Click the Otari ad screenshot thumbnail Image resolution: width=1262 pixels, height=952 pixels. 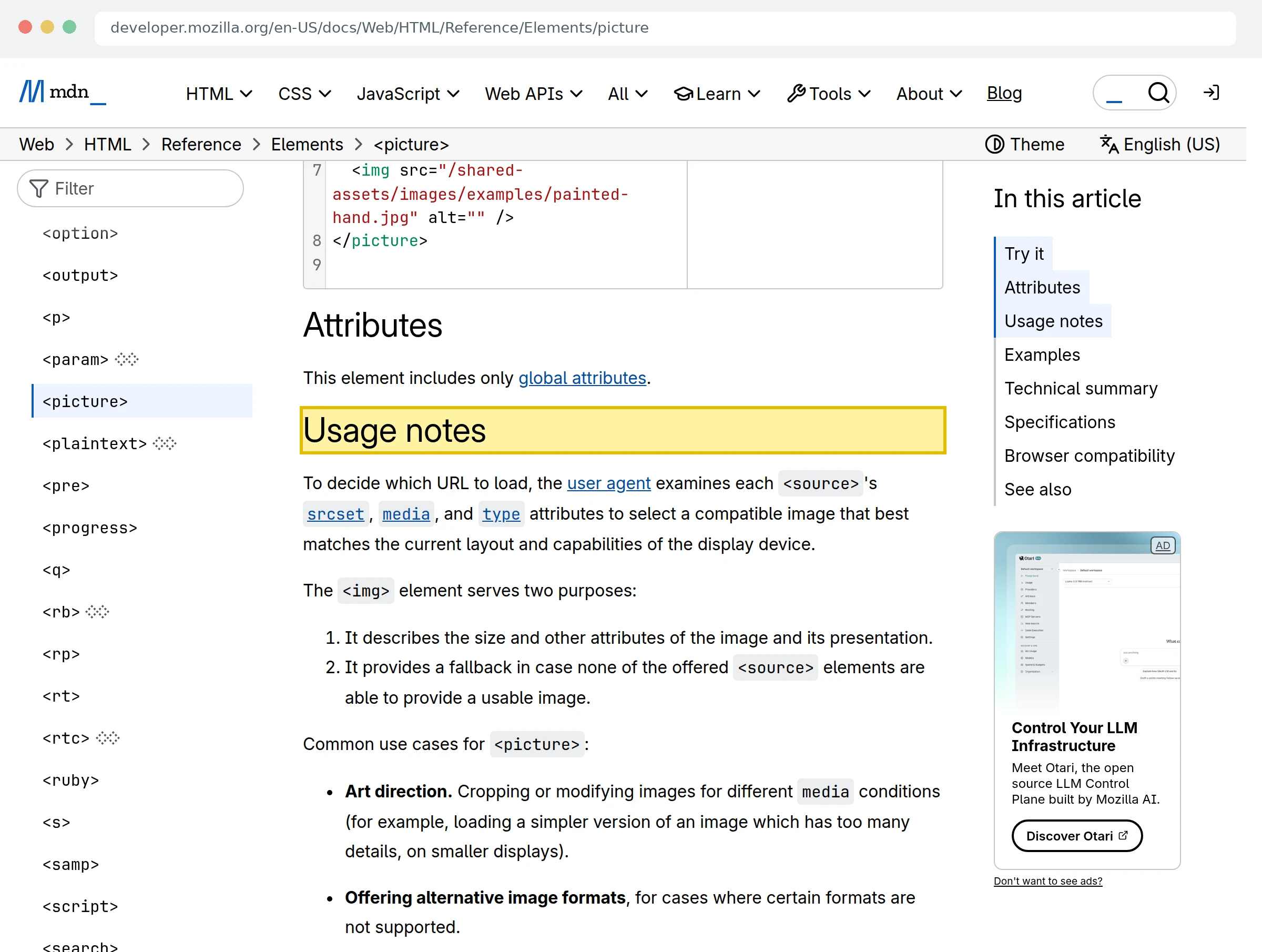[x=1087, y=621]
